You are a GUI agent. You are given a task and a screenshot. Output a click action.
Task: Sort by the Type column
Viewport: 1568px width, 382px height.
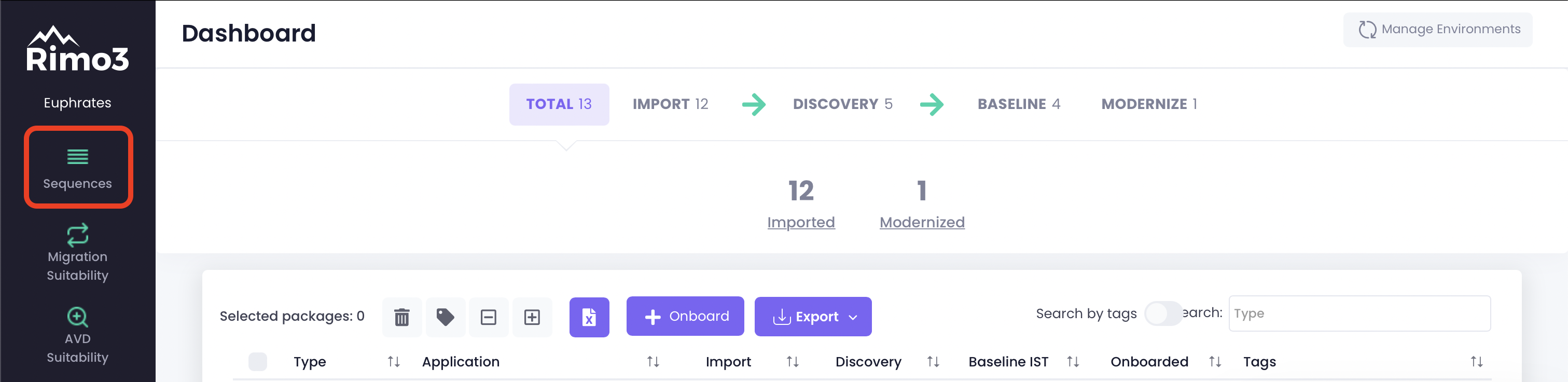click(x=394, y=362)
